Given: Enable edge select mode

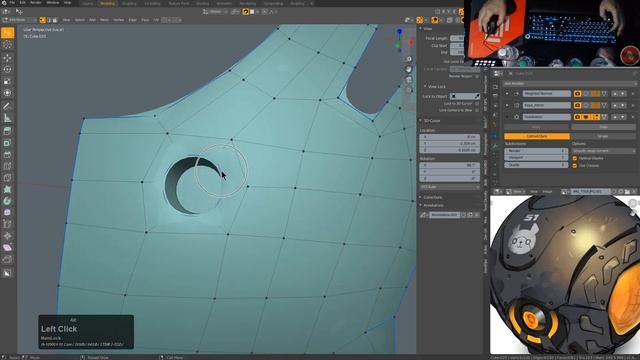Looking at the screenshot, I should pyautogui.click(x=49, y=20).
